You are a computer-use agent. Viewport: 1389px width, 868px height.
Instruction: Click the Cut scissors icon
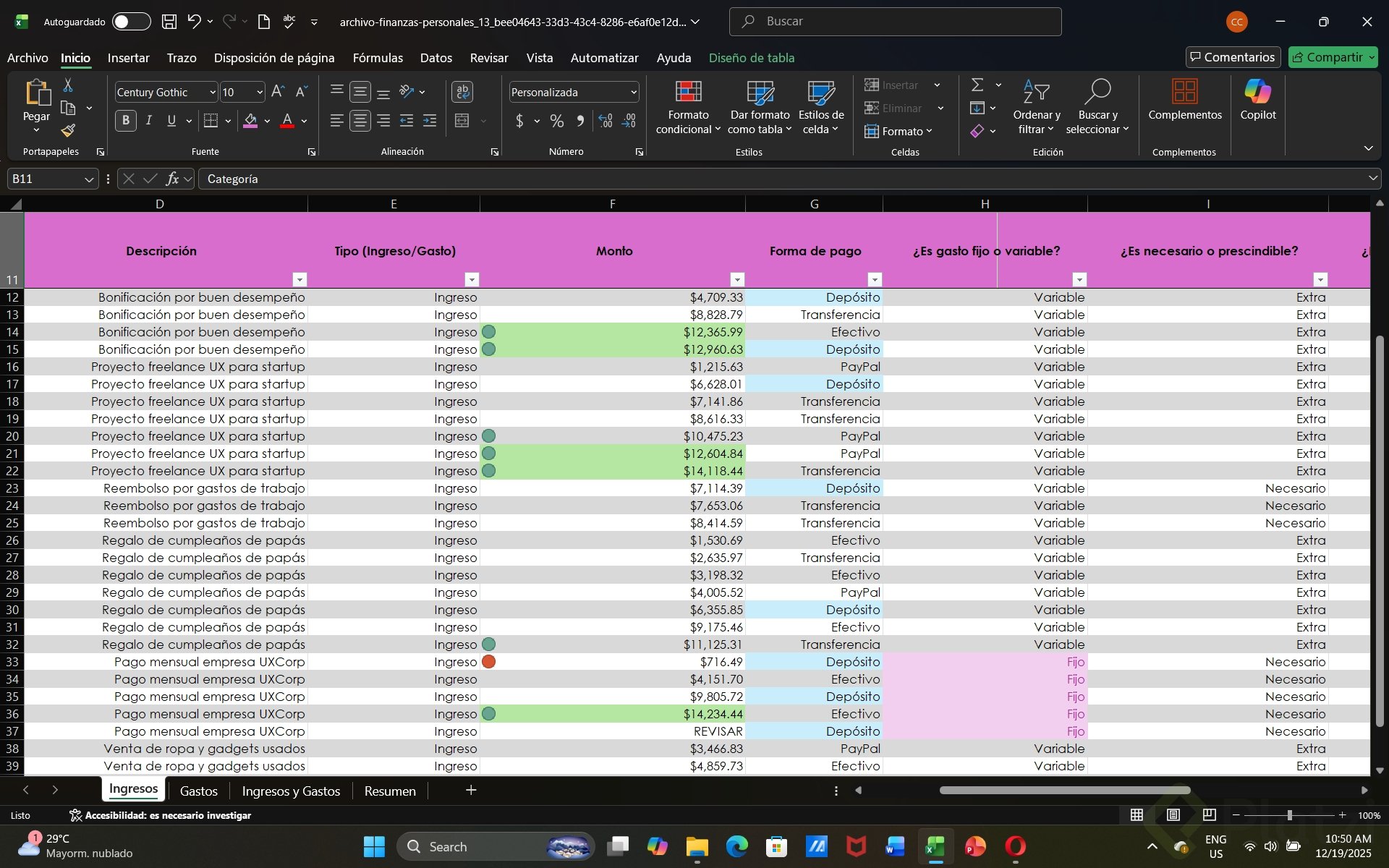coord(68,85)
